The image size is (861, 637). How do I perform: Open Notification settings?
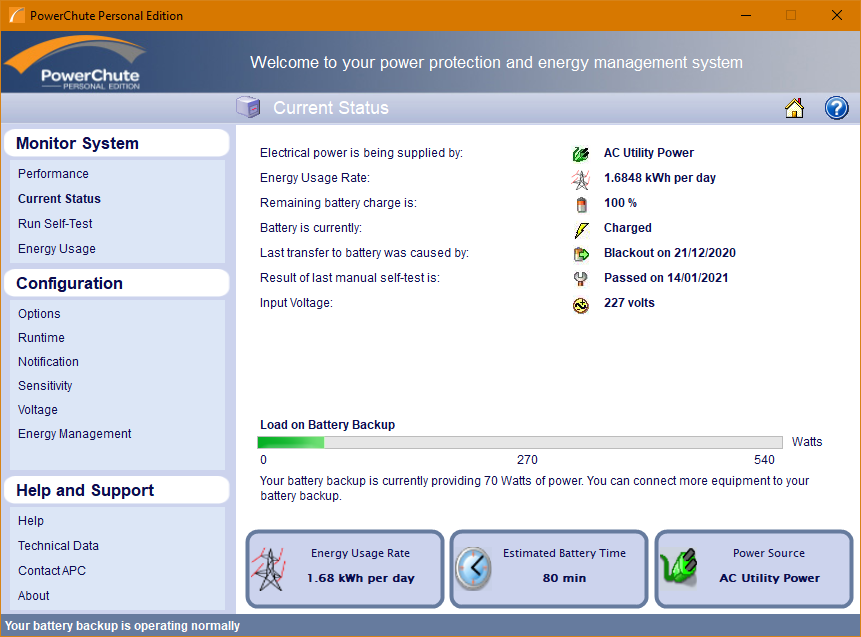click(48, 362)
